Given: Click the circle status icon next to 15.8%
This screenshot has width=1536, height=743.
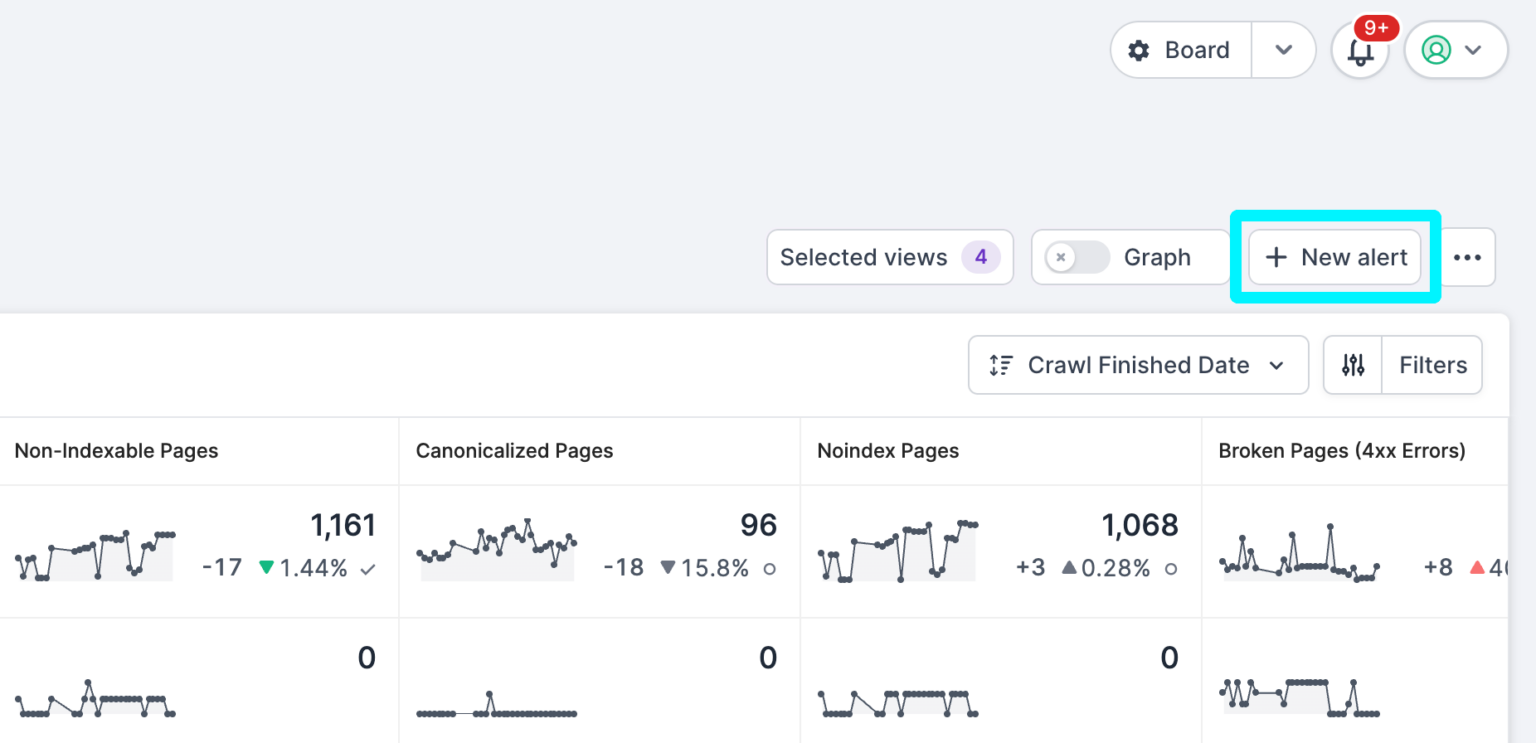Looking at the screenshot, I should pyautogui.click(x=769, y=569).
